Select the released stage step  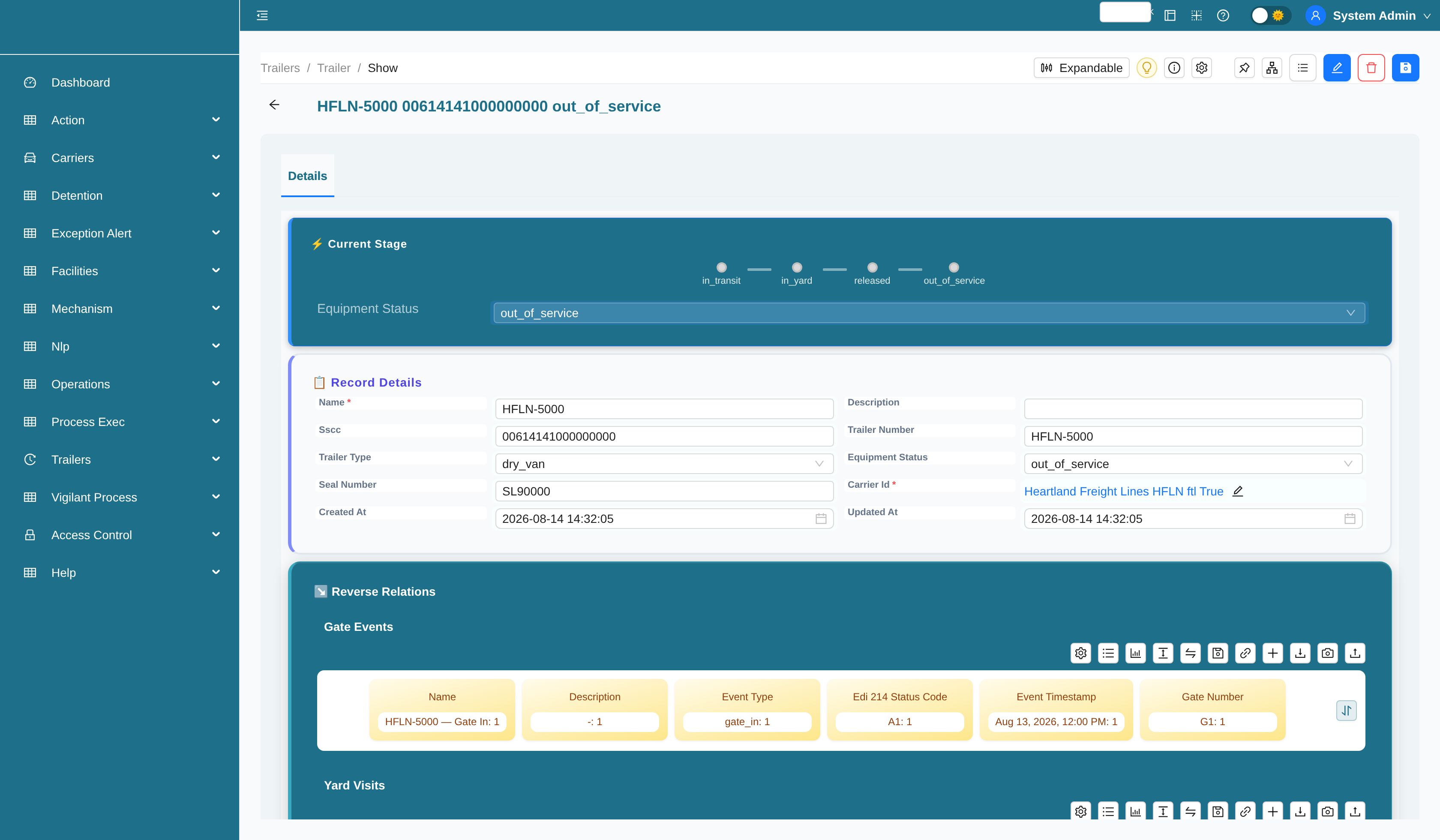coord(872,273)
